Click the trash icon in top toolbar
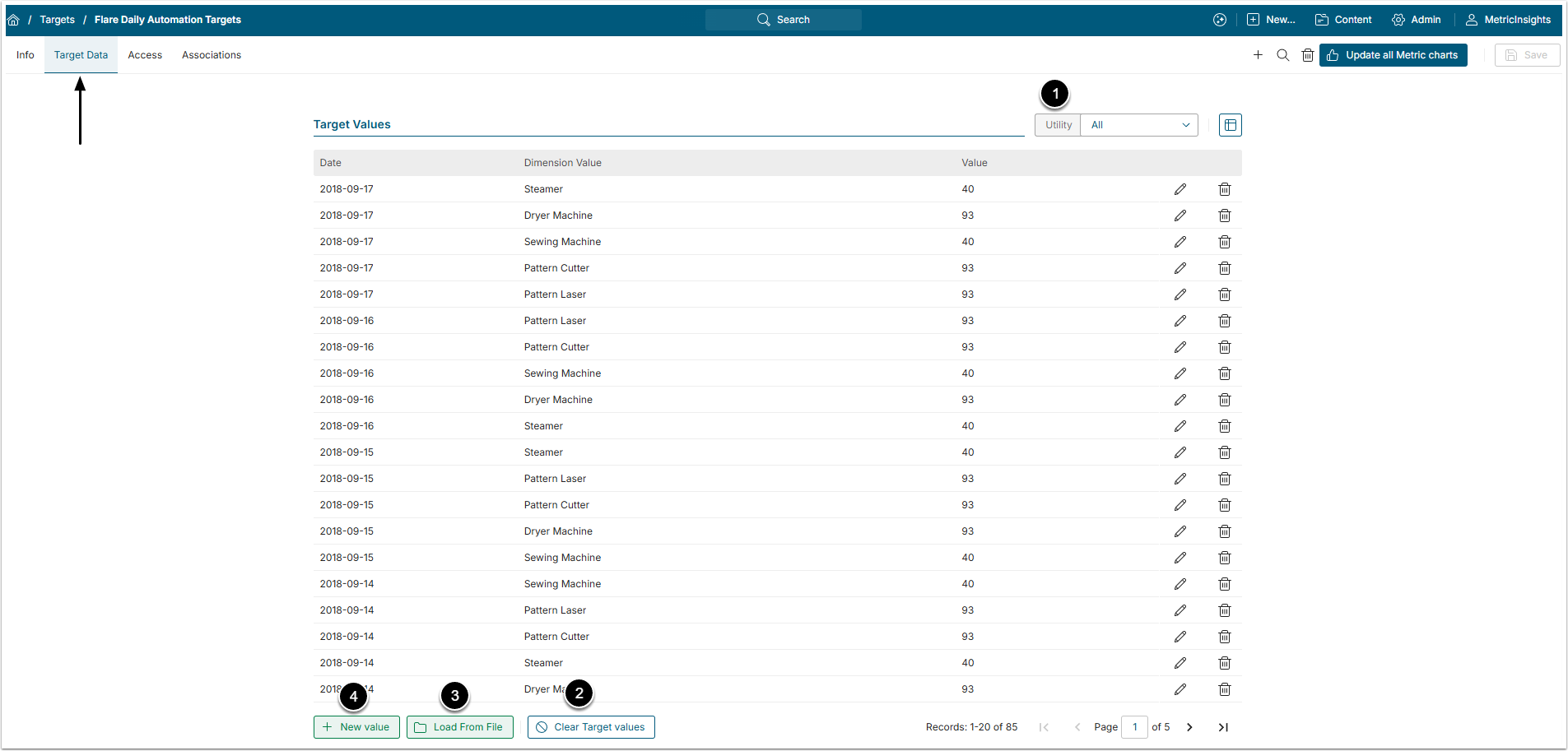Image resolution: width=1568 pixels, height=751 pixels. click(1307, 55)
